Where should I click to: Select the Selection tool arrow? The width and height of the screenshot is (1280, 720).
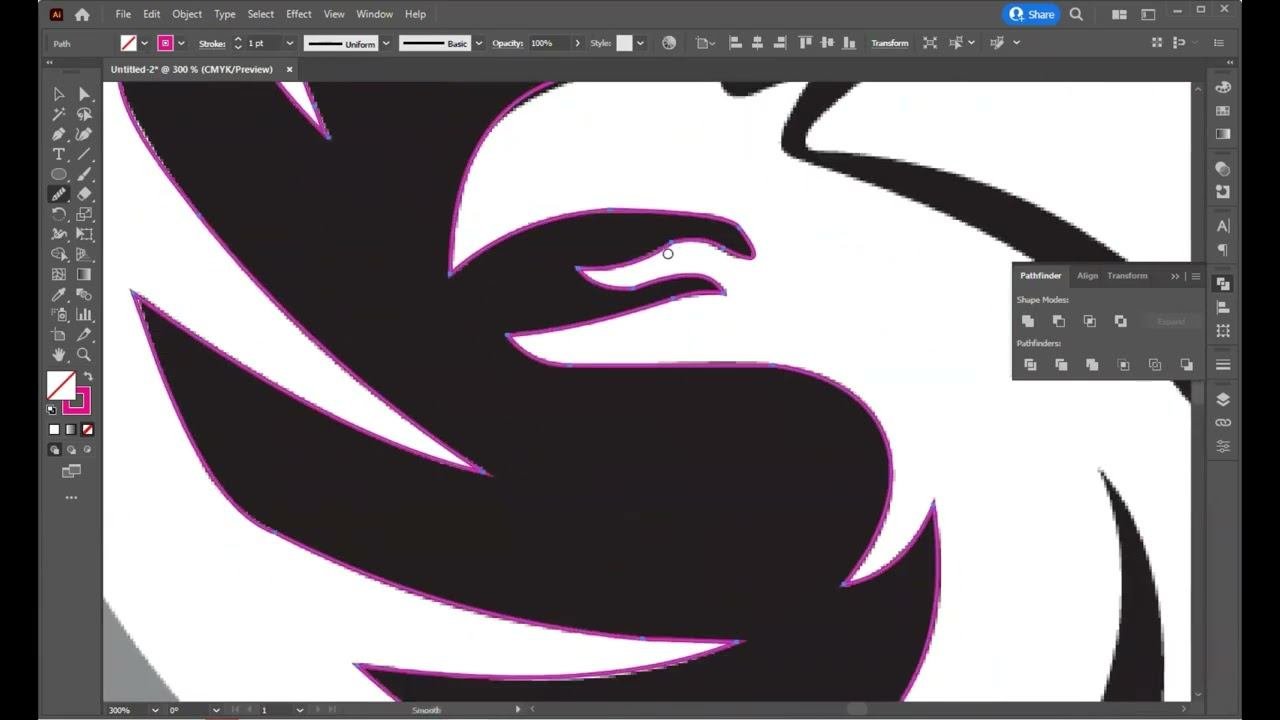point(59,94)
